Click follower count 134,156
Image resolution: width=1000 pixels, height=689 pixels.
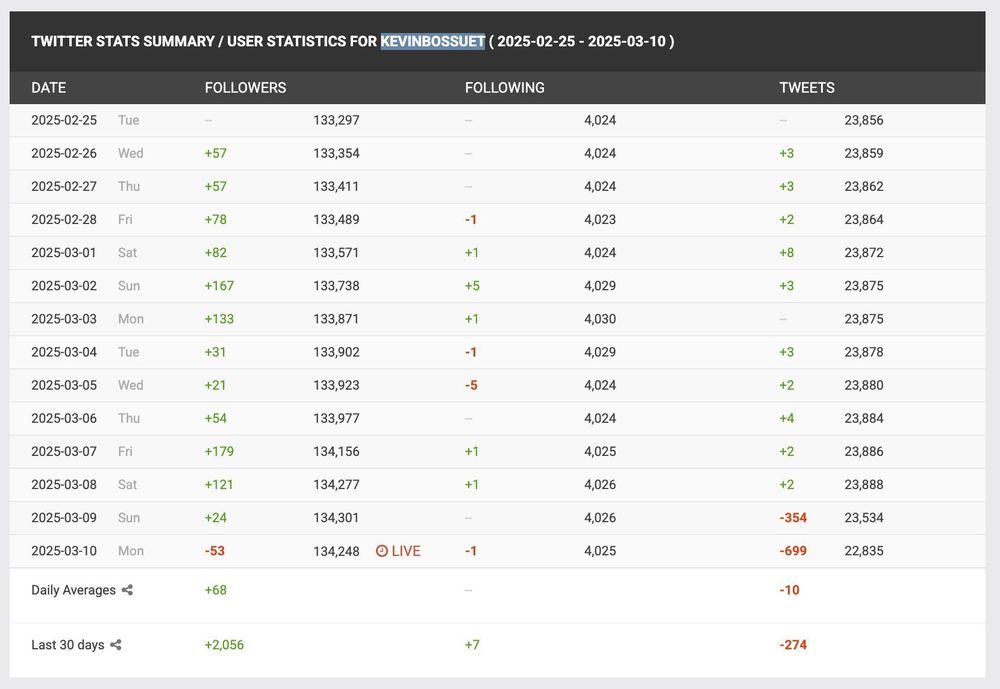[x=336, y=452]
